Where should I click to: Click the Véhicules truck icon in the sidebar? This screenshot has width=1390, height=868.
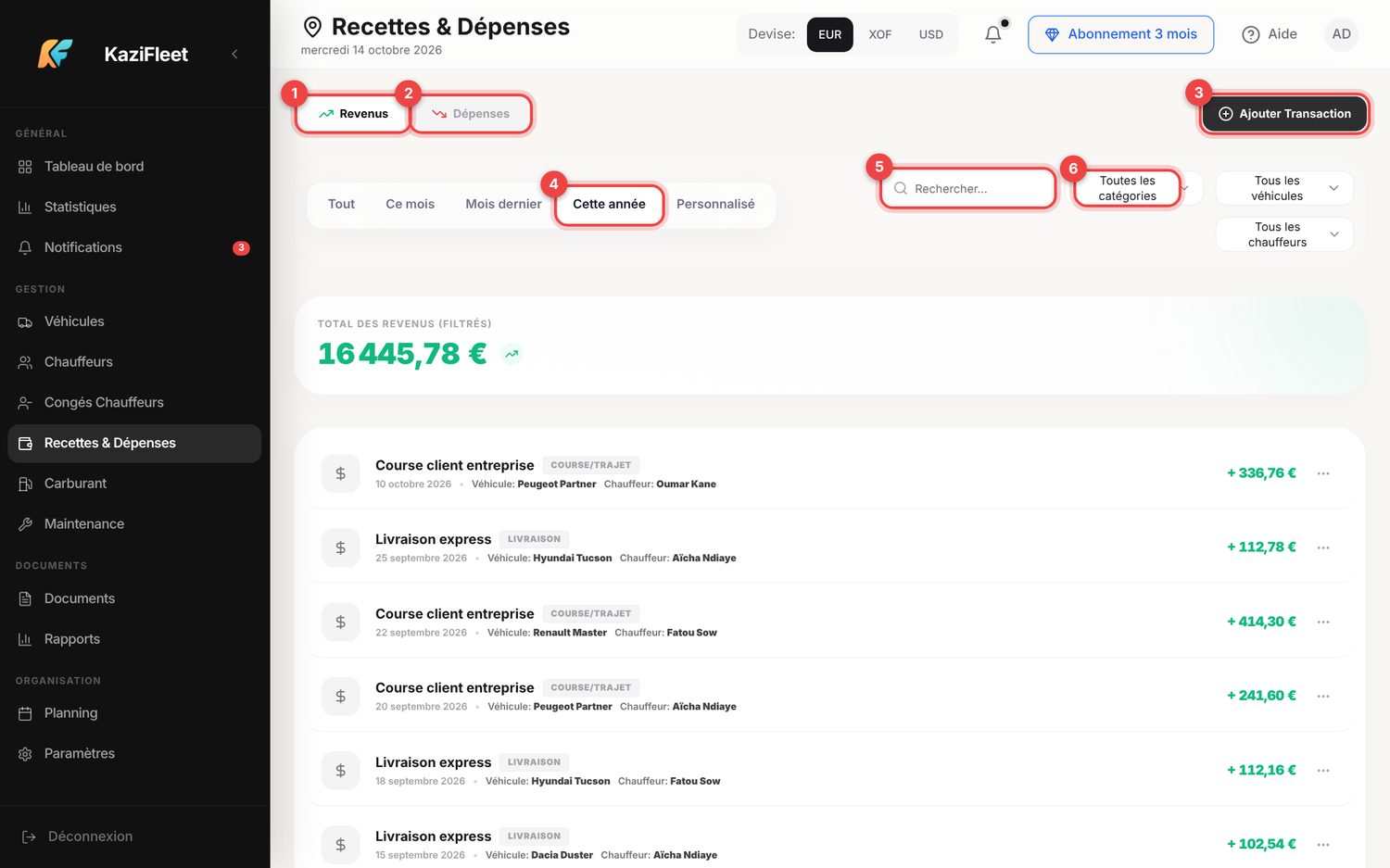(x=25, y=321)
